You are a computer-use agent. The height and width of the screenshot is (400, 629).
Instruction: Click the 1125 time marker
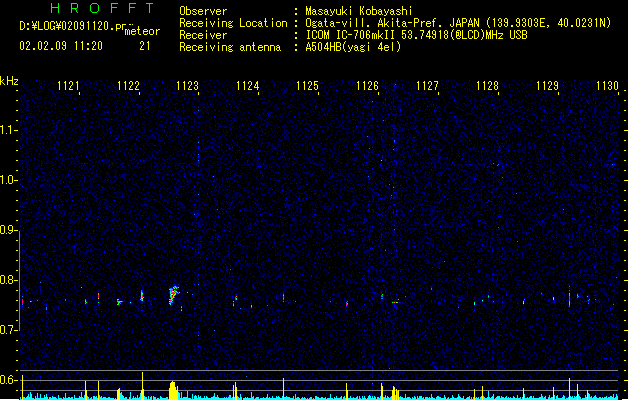[307, 86]
